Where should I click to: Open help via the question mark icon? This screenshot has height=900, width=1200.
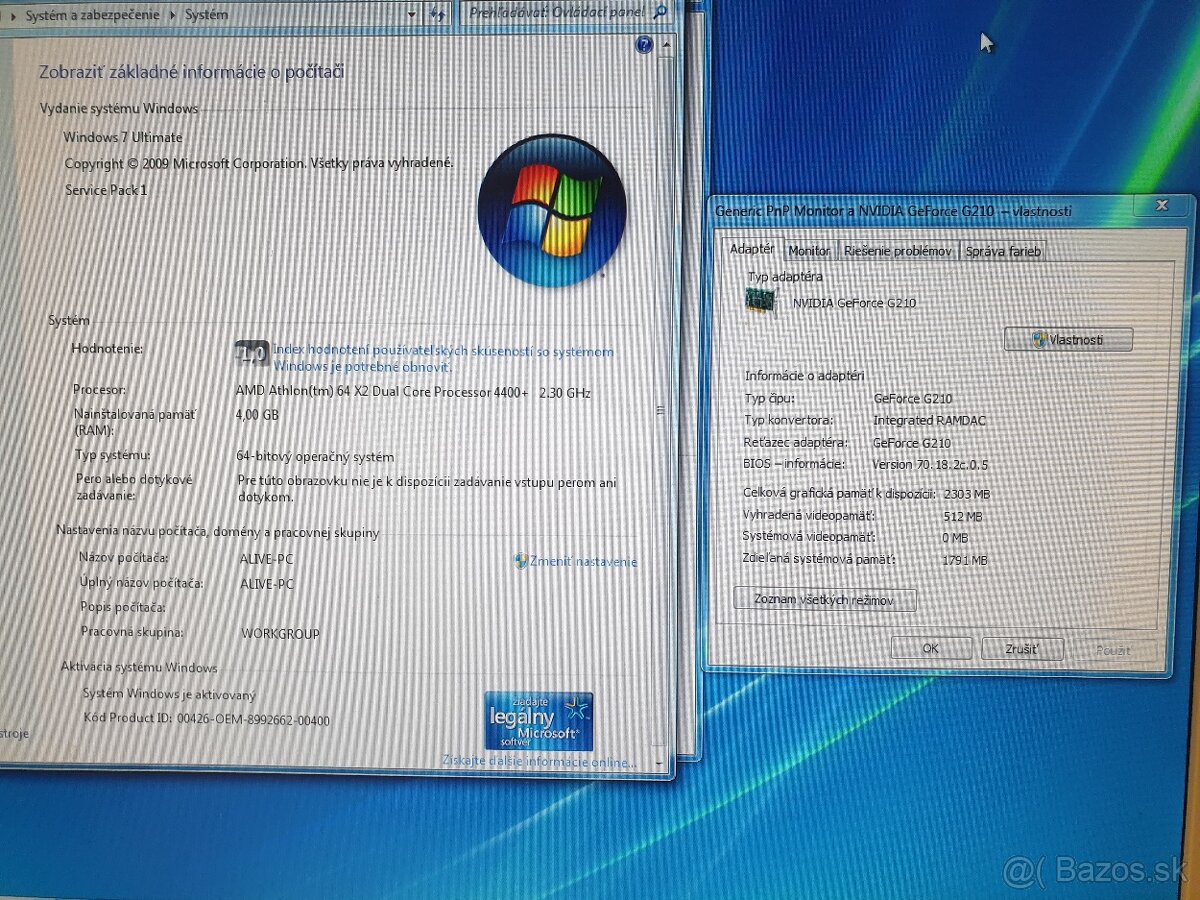click(x=645, y=44)
